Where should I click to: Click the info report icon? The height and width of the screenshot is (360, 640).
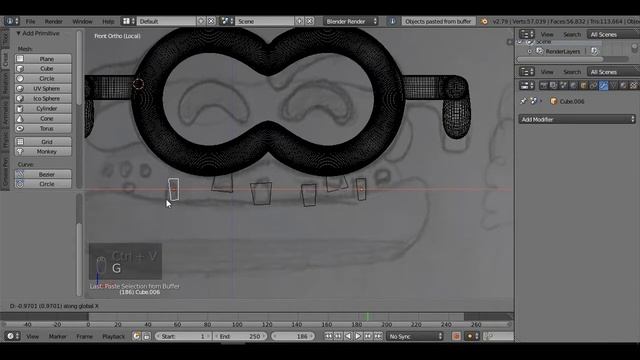tap(392, 21)
